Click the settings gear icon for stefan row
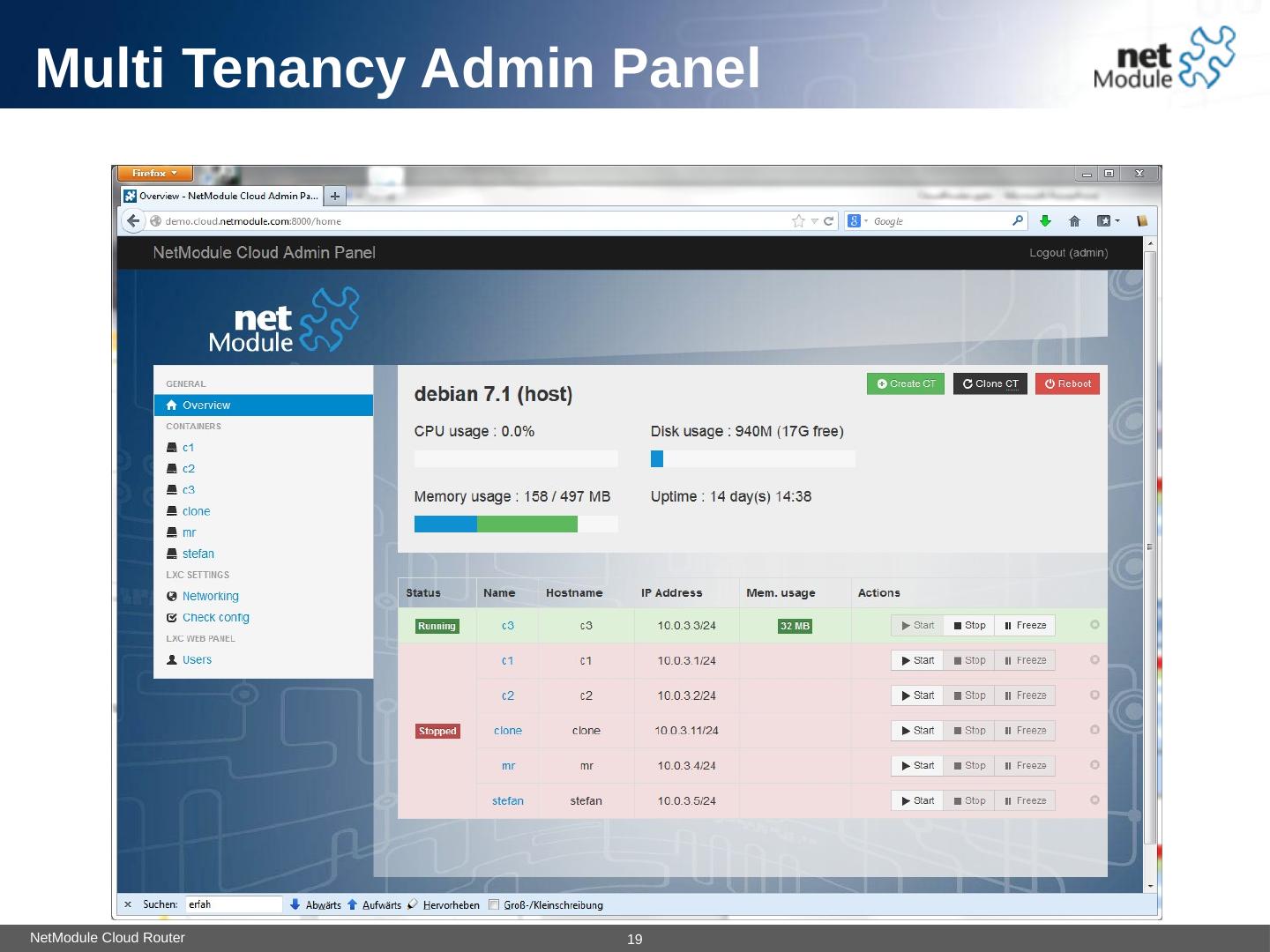This screenshot has width=1270, height=952. click(1094, 800)
